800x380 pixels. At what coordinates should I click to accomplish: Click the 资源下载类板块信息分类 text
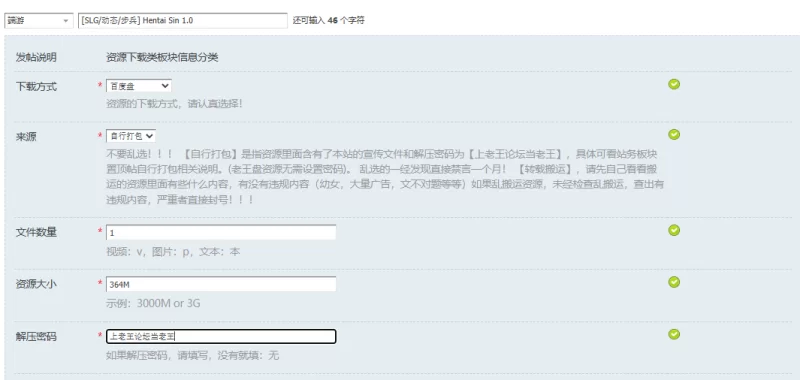(x=162, y=58)
